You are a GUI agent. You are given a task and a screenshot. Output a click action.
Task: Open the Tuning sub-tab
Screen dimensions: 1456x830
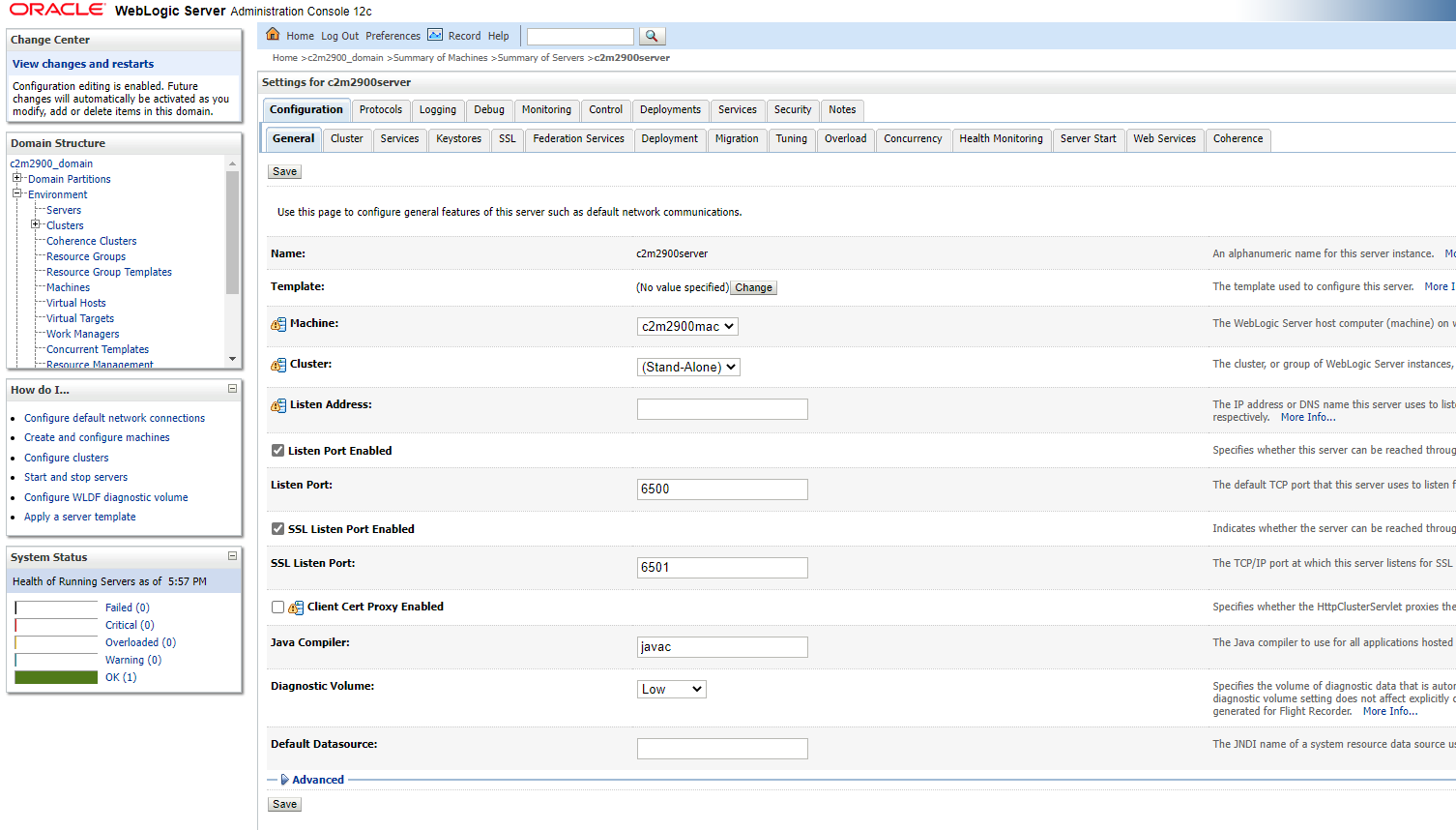[x=791, y=139]
